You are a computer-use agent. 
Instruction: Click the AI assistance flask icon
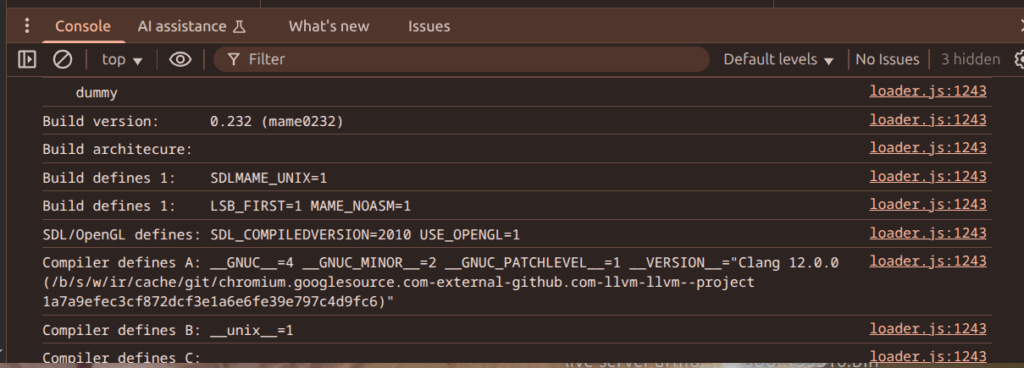point(239,27)
